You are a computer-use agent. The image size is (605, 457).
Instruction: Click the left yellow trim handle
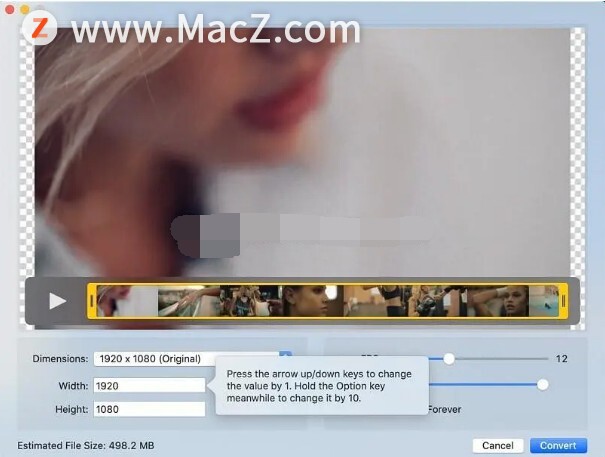(x=92, y=301)
